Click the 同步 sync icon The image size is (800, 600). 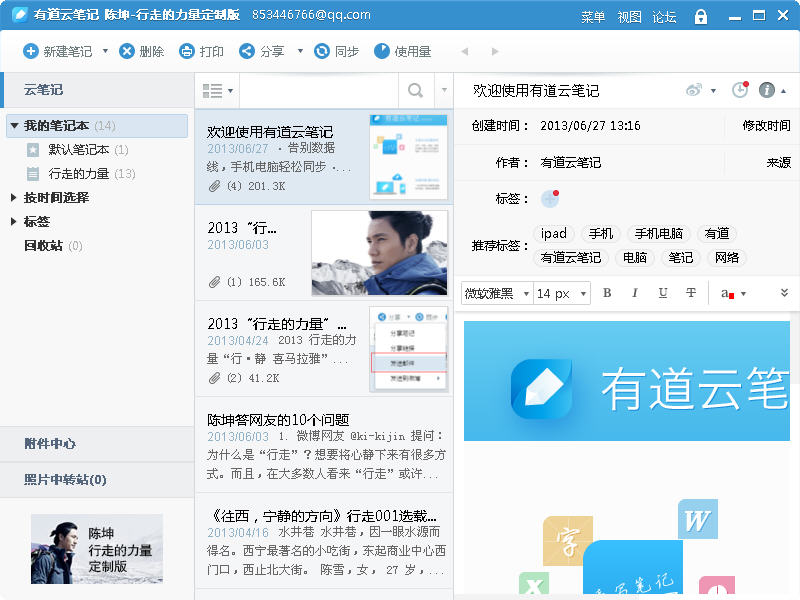[x=322, y=51]
